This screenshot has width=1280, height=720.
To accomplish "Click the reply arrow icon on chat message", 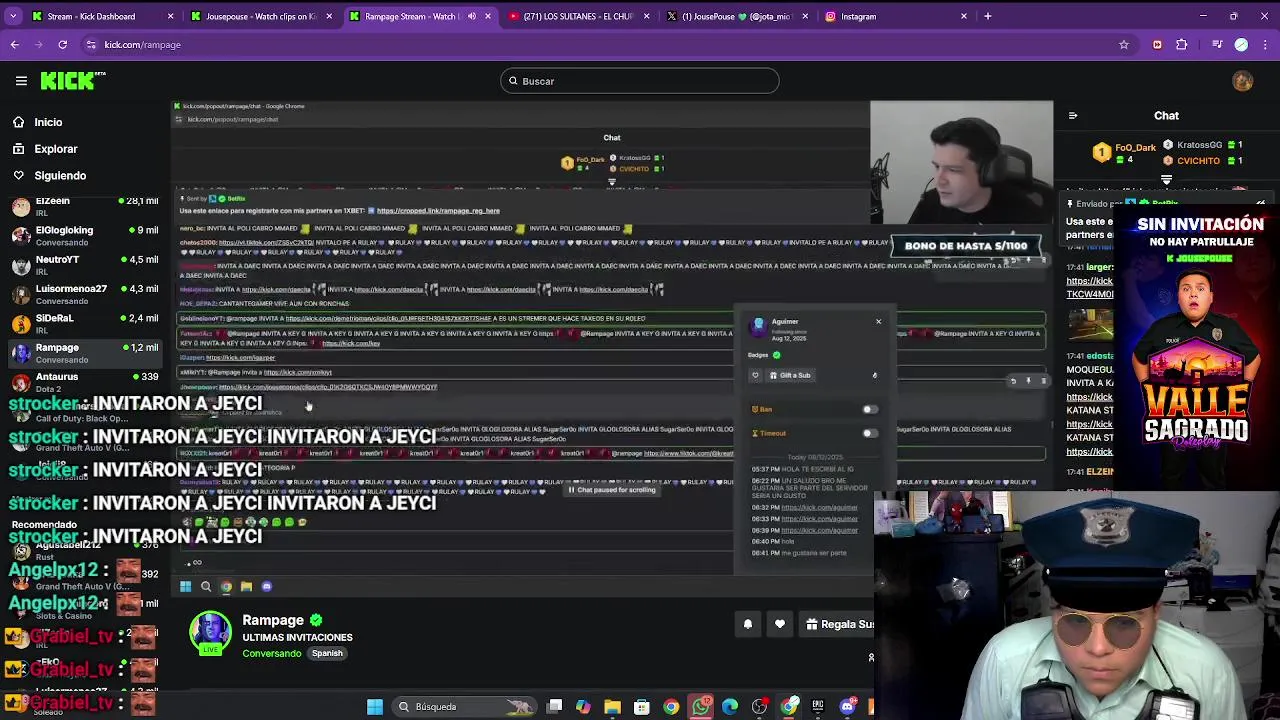I will (x=1013, y=381).
